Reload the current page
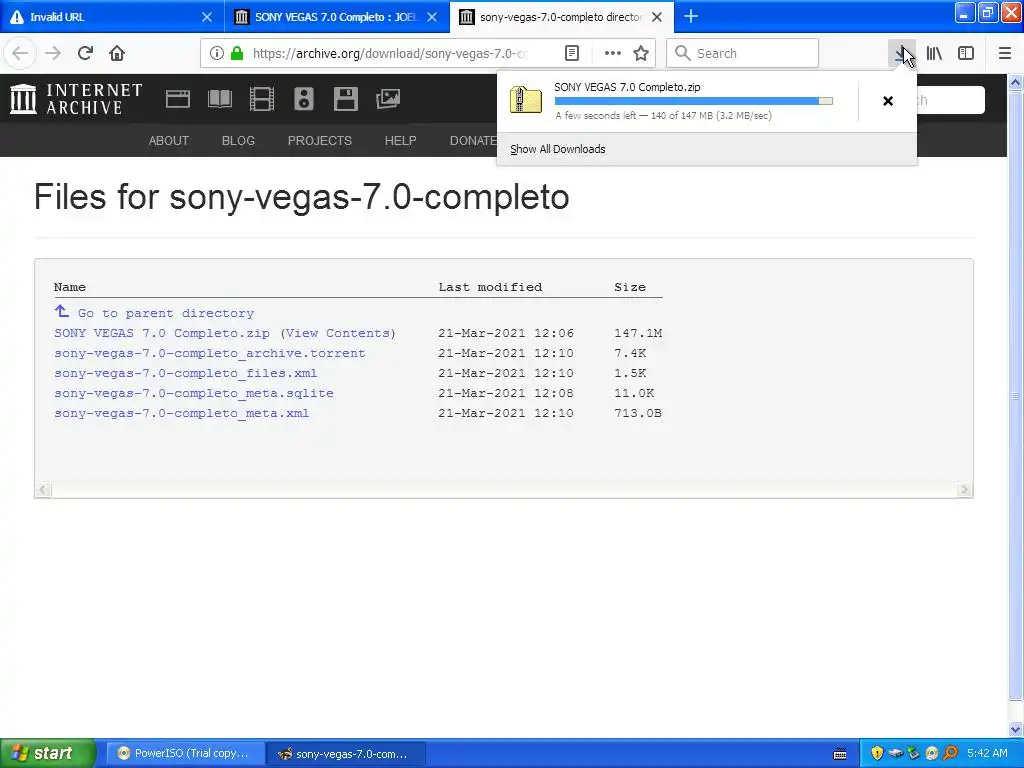 point(85,54)
